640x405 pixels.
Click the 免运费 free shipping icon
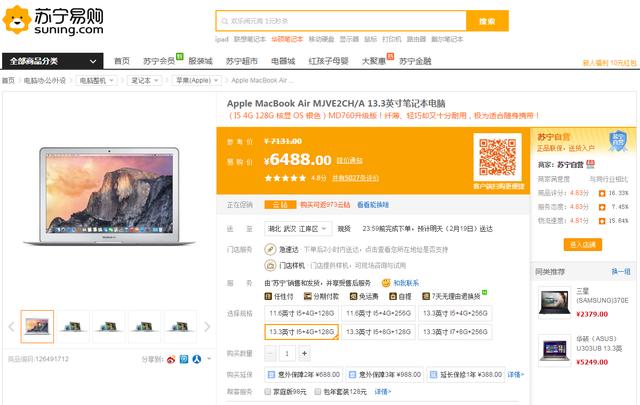[353, 296]
